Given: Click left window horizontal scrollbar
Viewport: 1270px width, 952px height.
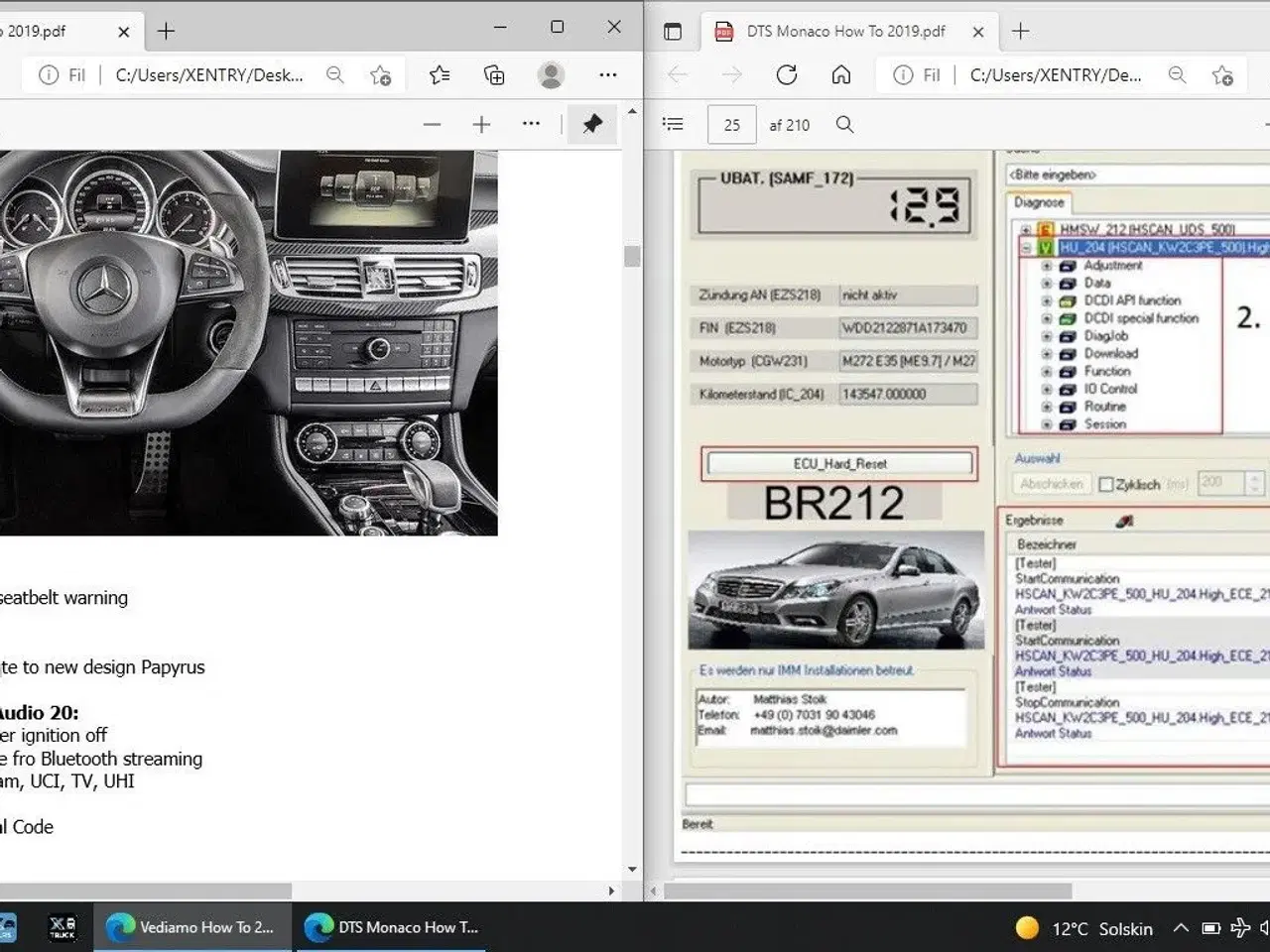Looking at the screenshot, I should pos(146,891).
